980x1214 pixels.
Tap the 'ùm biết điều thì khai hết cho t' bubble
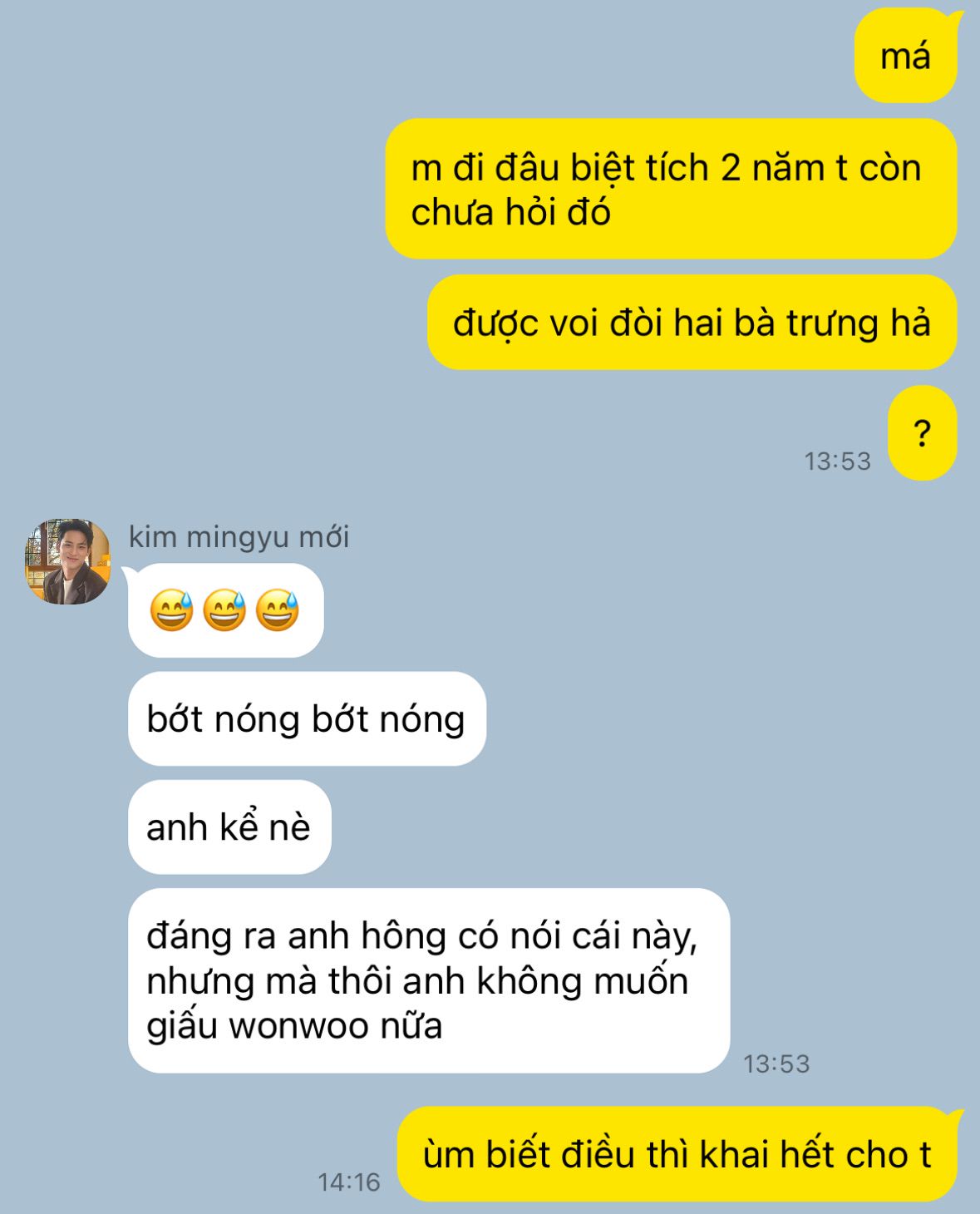[x=677, y=1154]
